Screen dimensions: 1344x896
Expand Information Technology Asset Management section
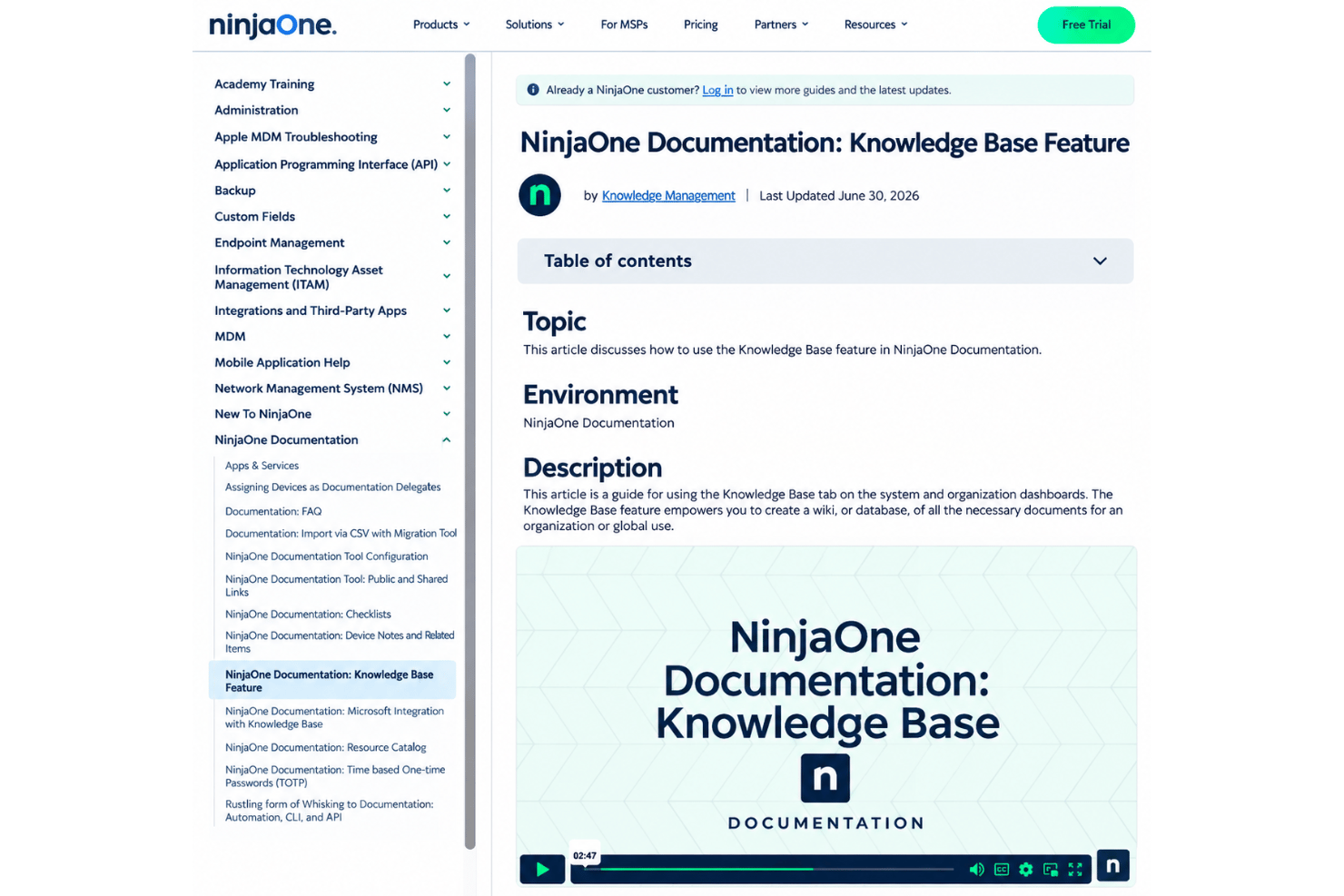(332, 277)
